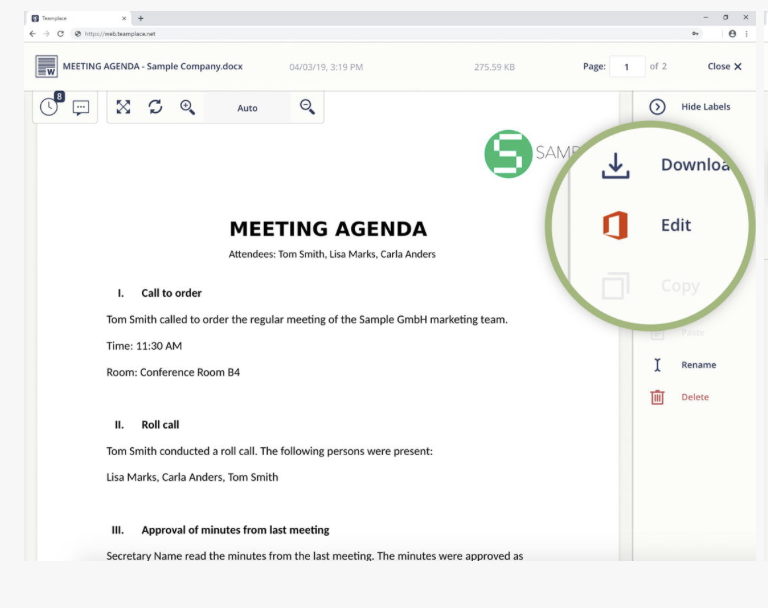The image size is (768, 608).
Task: Select the Edit menu entry
Action: [x=676, y=225]
